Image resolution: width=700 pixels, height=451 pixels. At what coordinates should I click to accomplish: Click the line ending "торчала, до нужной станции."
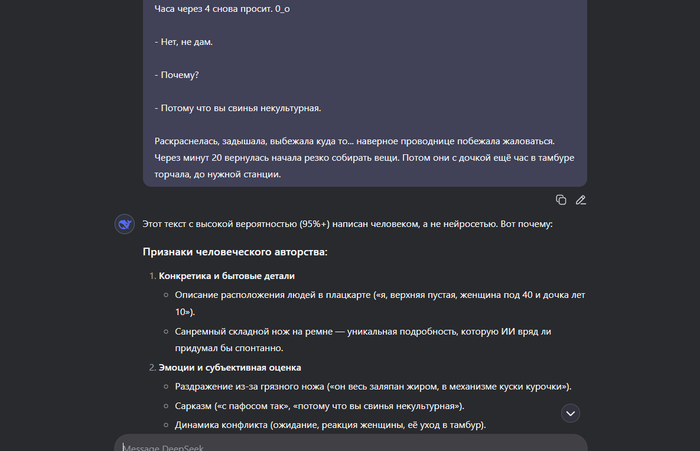tap(217, 174)
